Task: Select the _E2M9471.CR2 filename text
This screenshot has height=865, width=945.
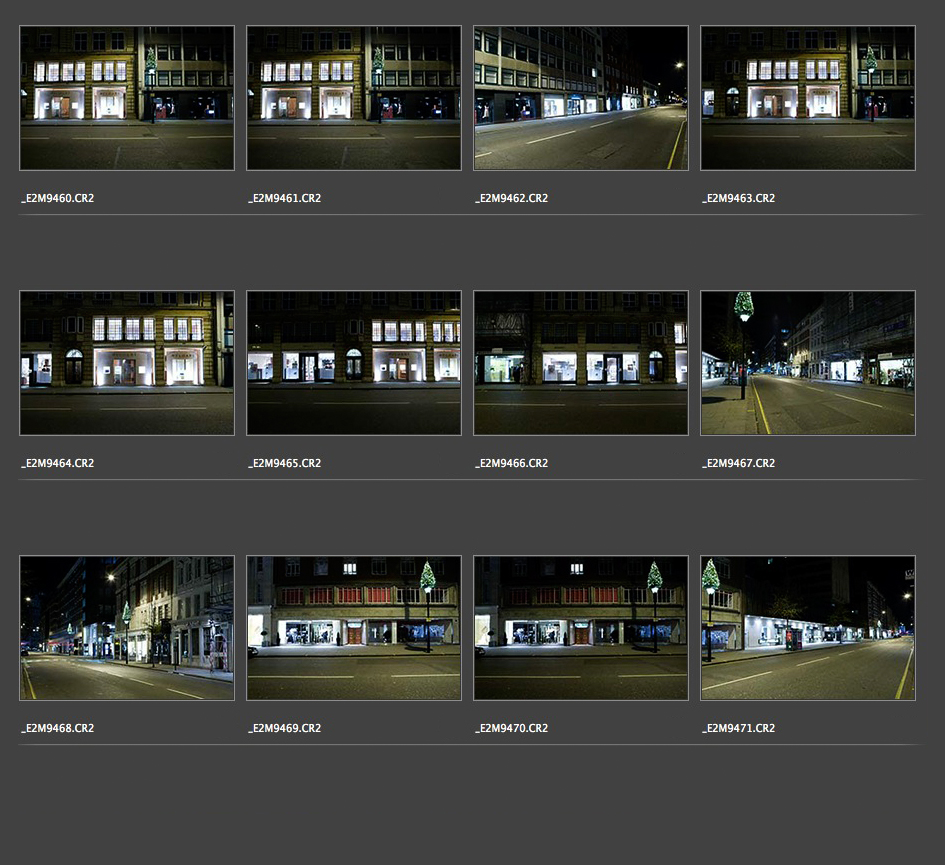Action: (739, 728)
